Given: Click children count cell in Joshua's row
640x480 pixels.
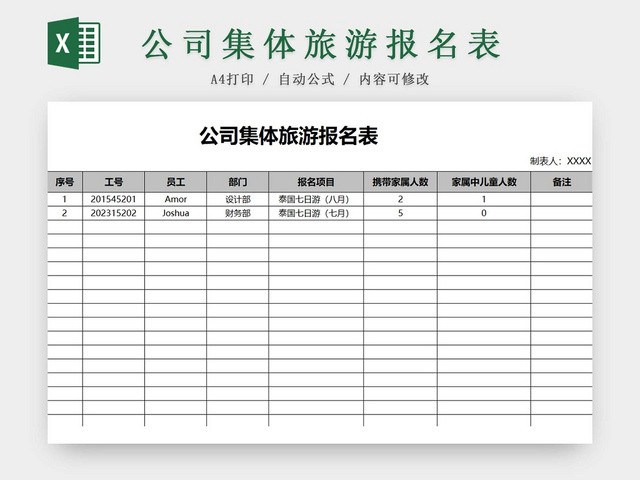Looking at the screenshot, I should (x=484, y=213).
